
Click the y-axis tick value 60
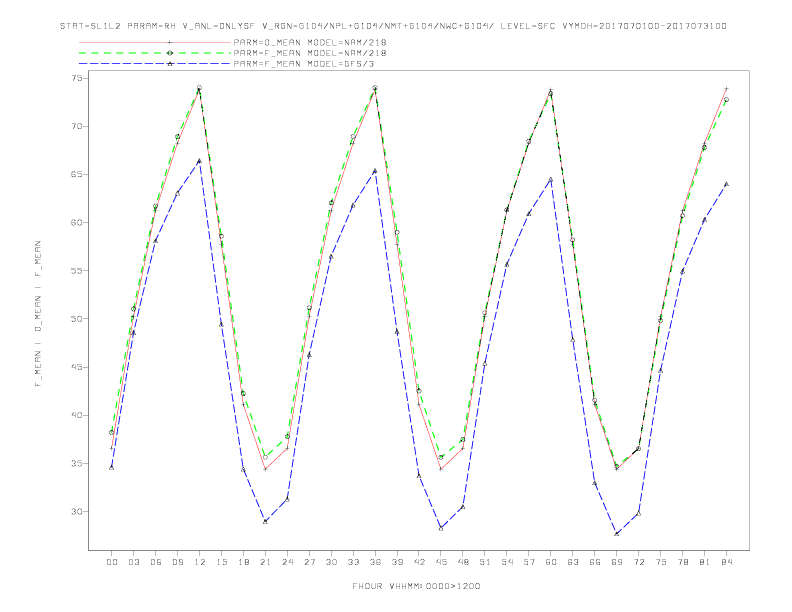77,223
